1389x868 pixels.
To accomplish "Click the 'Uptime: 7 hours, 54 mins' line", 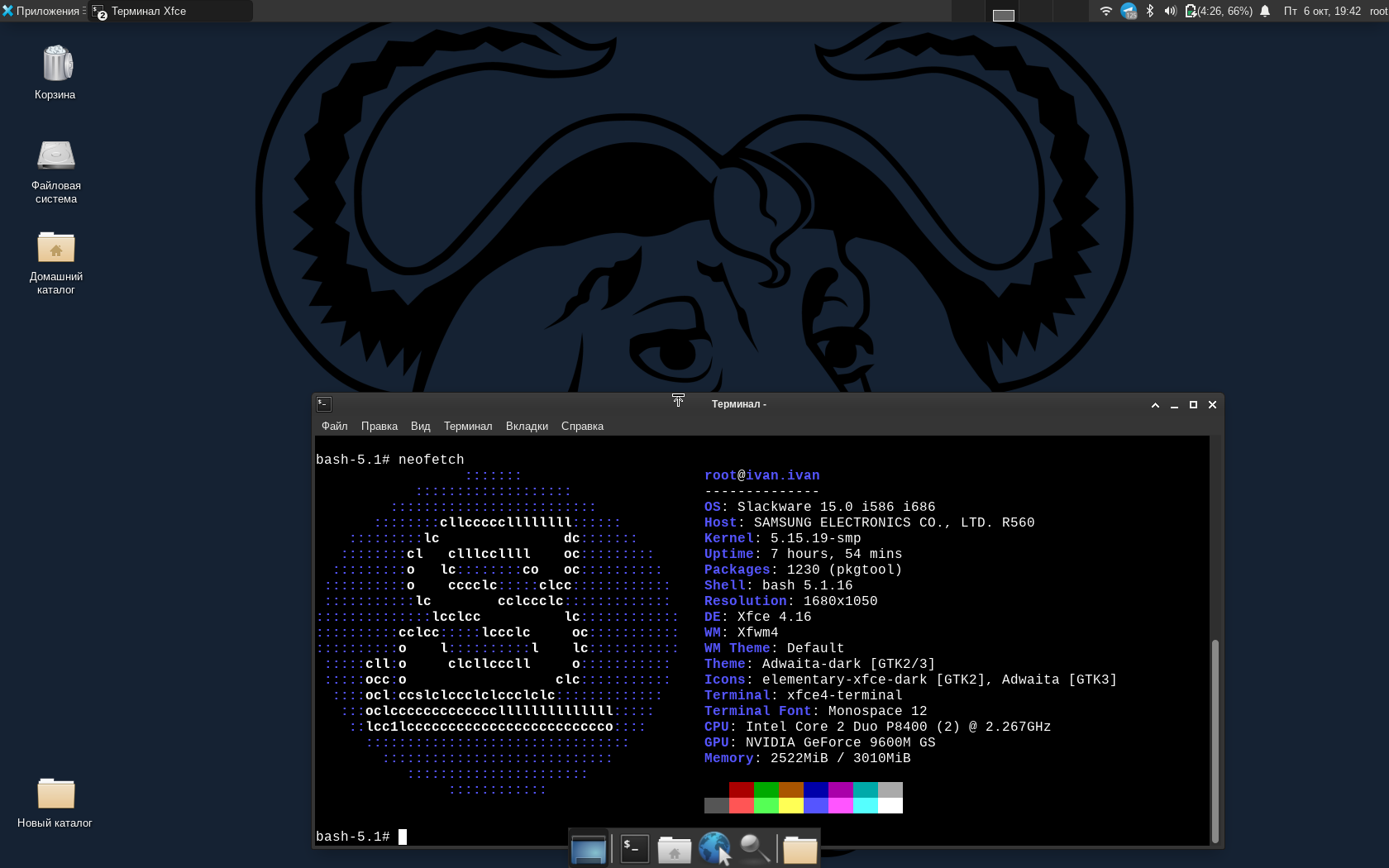I will tap(804, 554).
